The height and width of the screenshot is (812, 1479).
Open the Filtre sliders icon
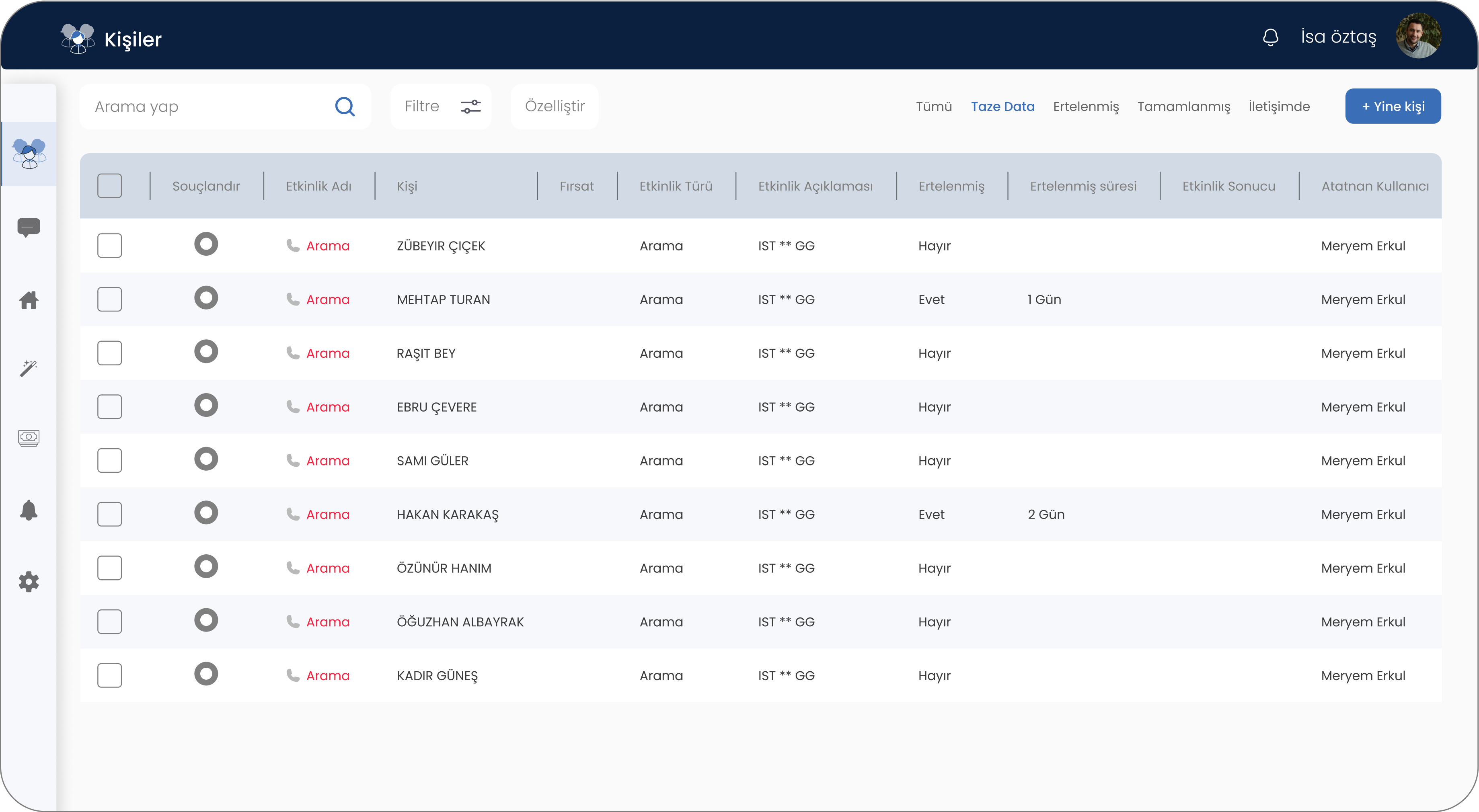tap(471, 106)
